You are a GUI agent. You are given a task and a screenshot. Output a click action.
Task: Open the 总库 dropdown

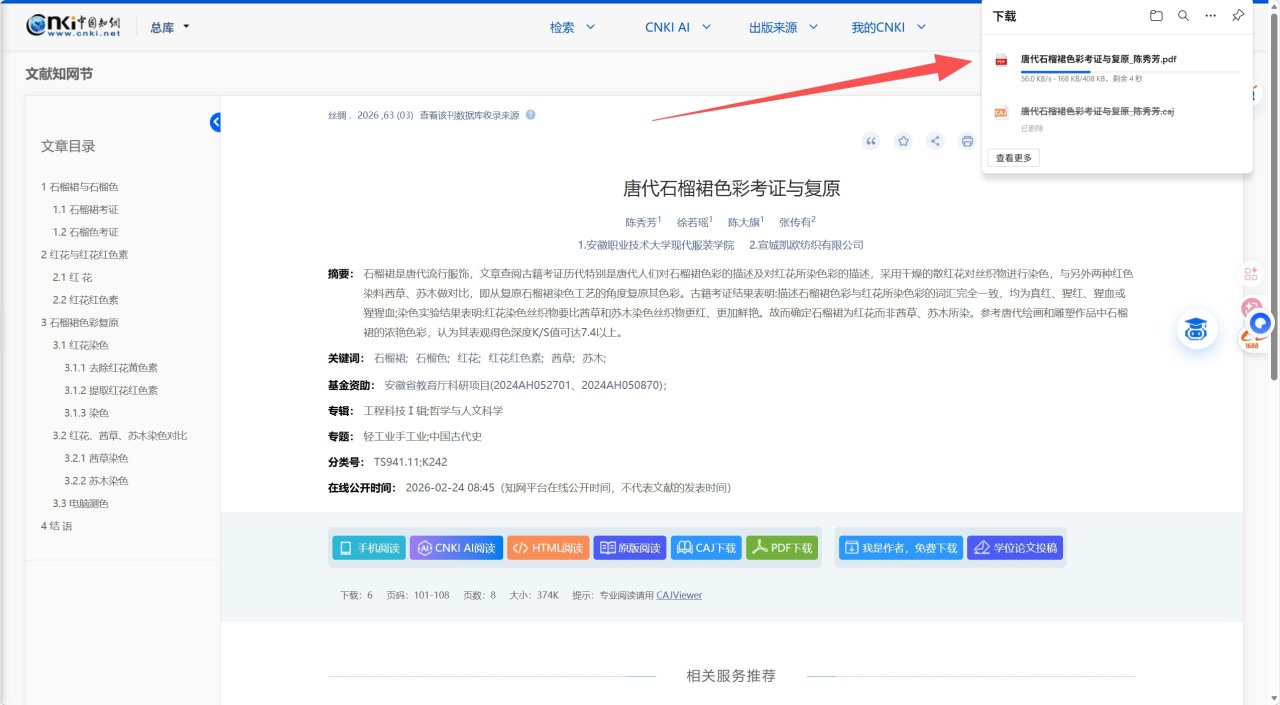point(169,27)
